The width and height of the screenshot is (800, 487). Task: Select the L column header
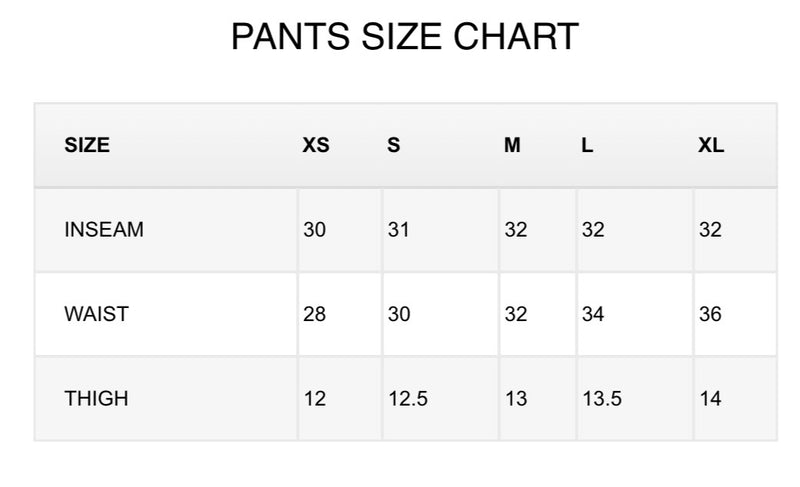587,145
